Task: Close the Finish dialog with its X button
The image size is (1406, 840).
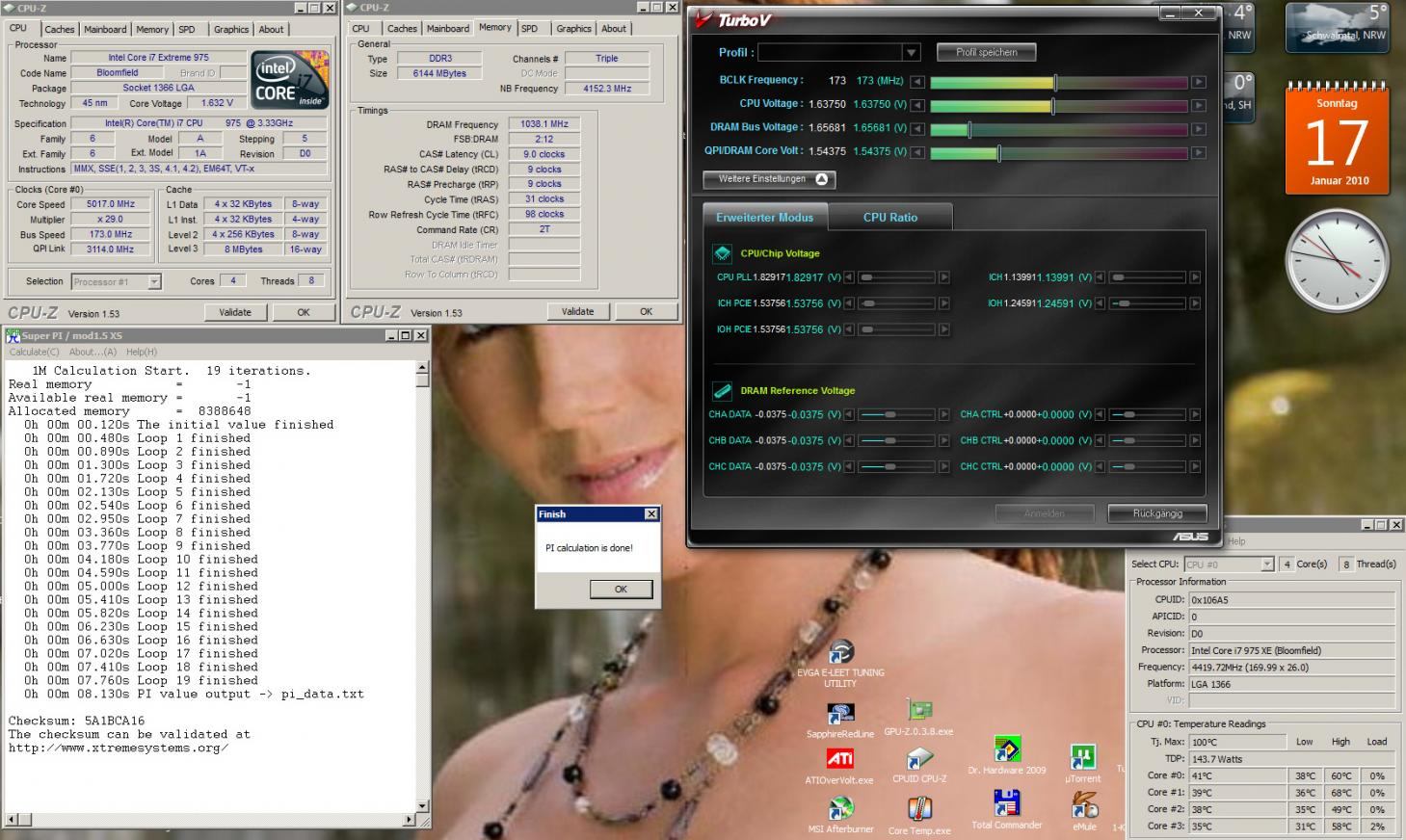Action: pyautogui.click(x=650, y=514)
